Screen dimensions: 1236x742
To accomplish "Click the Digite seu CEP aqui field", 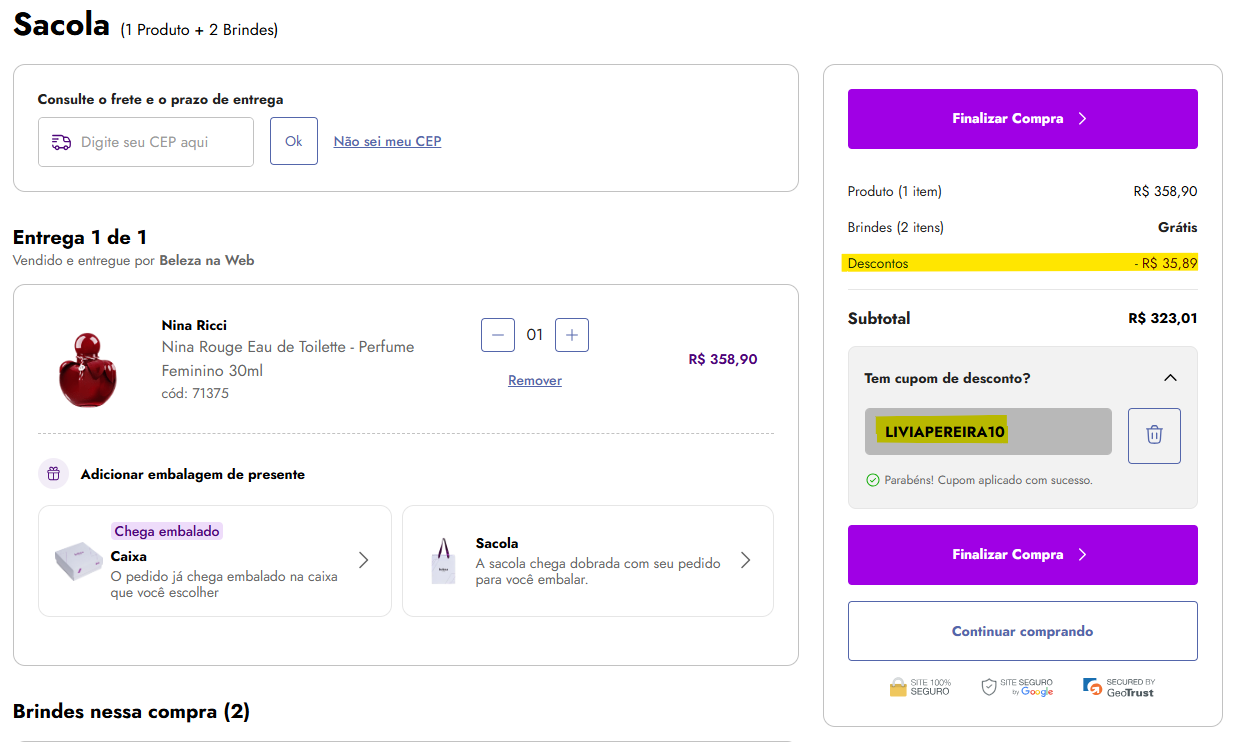I will tap(160, 142).
